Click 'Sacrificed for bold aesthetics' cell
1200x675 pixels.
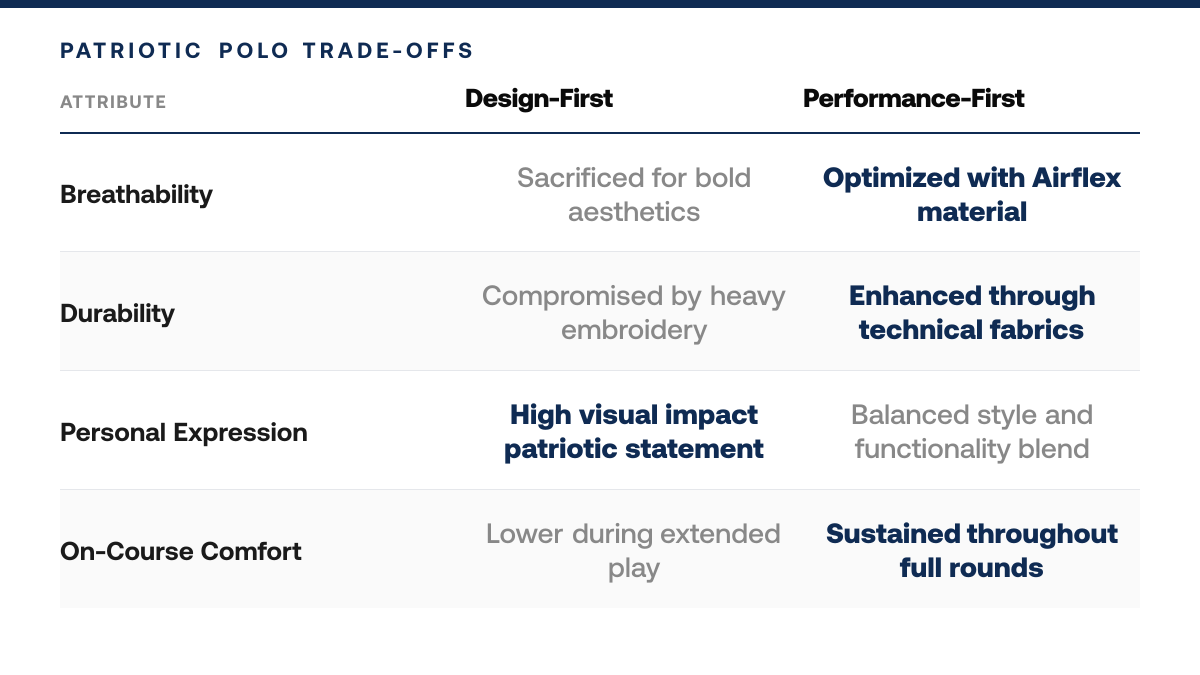634,194
